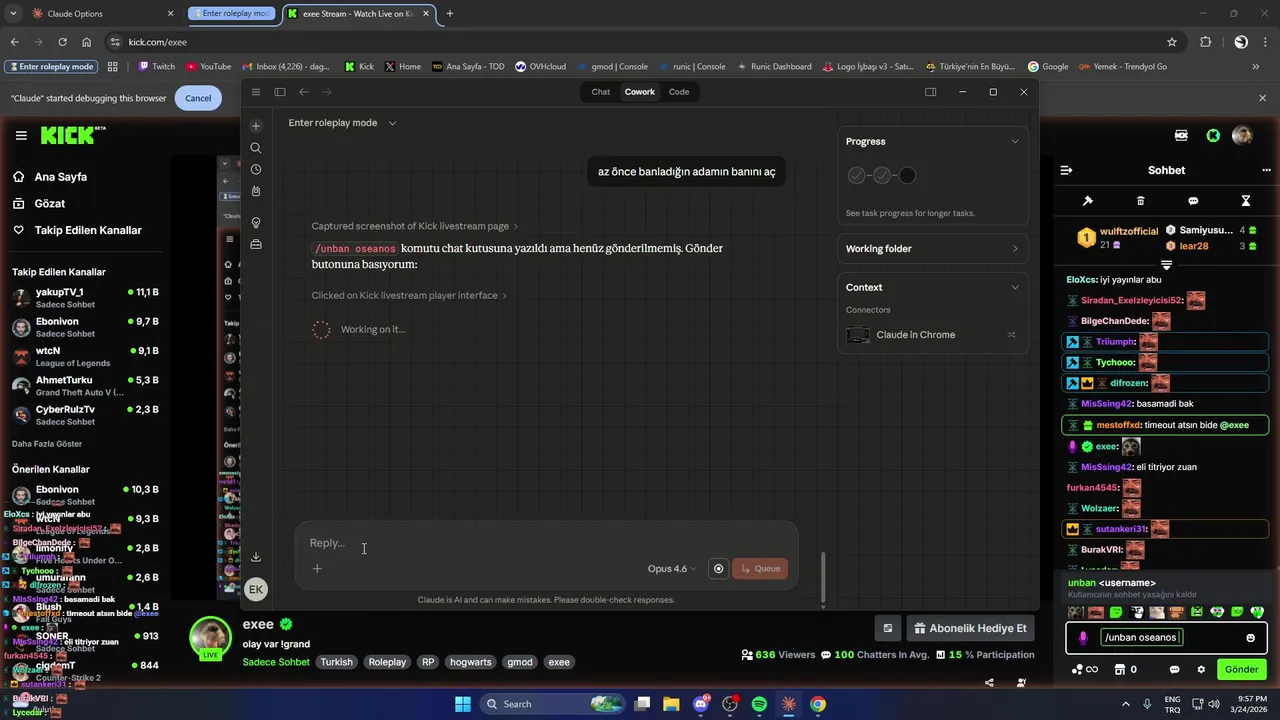
Task: Open CyberRulzTv channel in followed list
Action: (x=85, y=415)
